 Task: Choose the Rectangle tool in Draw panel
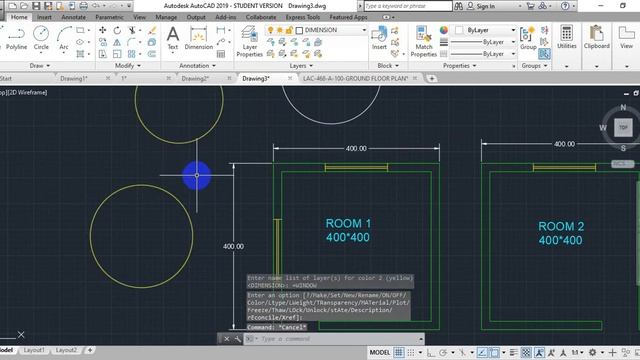coord(80,30)
